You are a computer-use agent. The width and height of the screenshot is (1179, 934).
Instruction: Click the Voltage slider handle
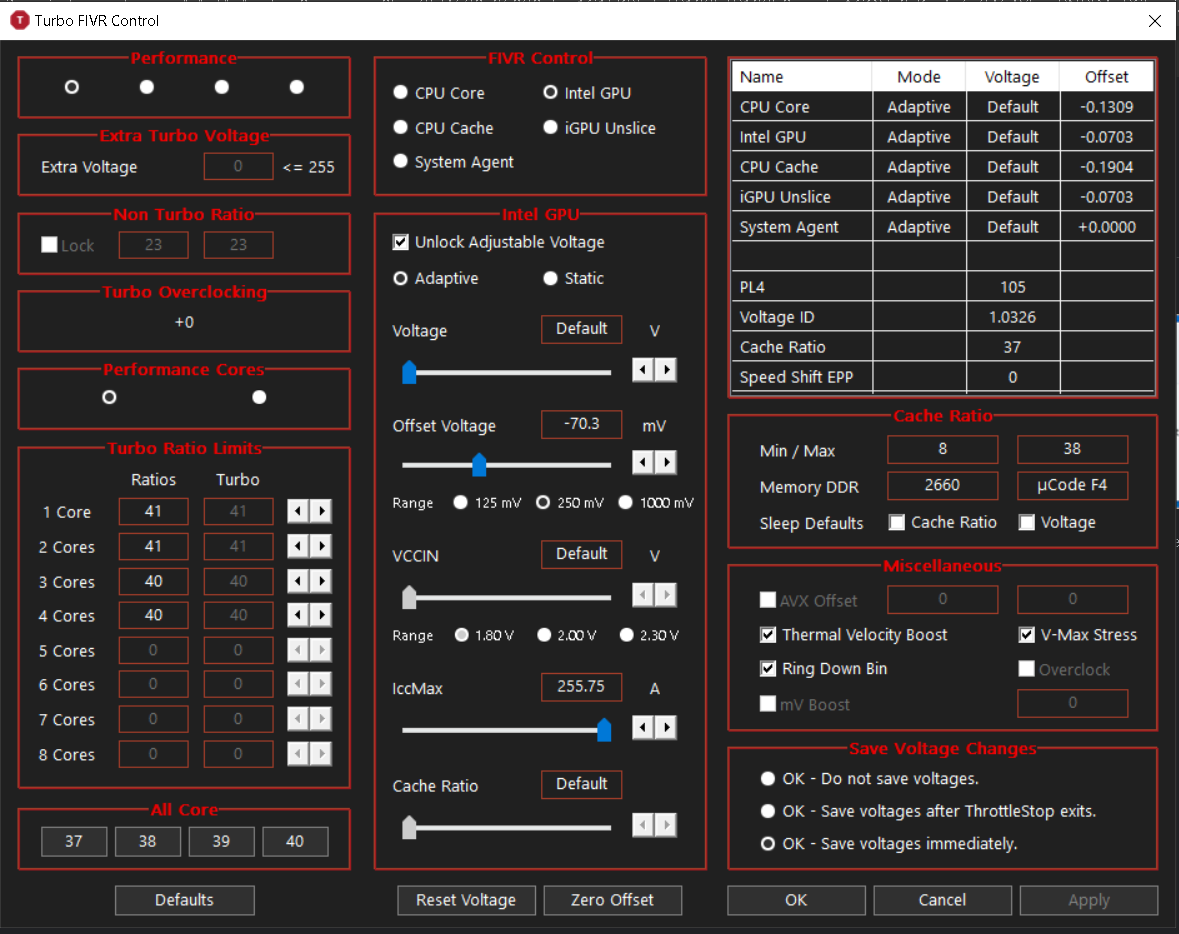409,372
